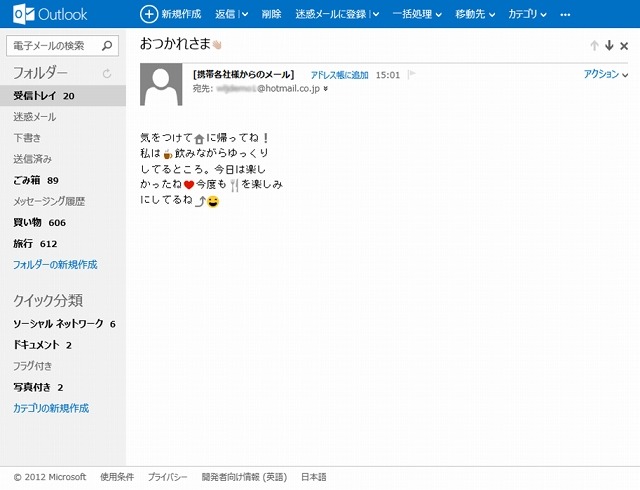Go to next message with down arrow
Screen dimensions: 640x490
point(609,46)
